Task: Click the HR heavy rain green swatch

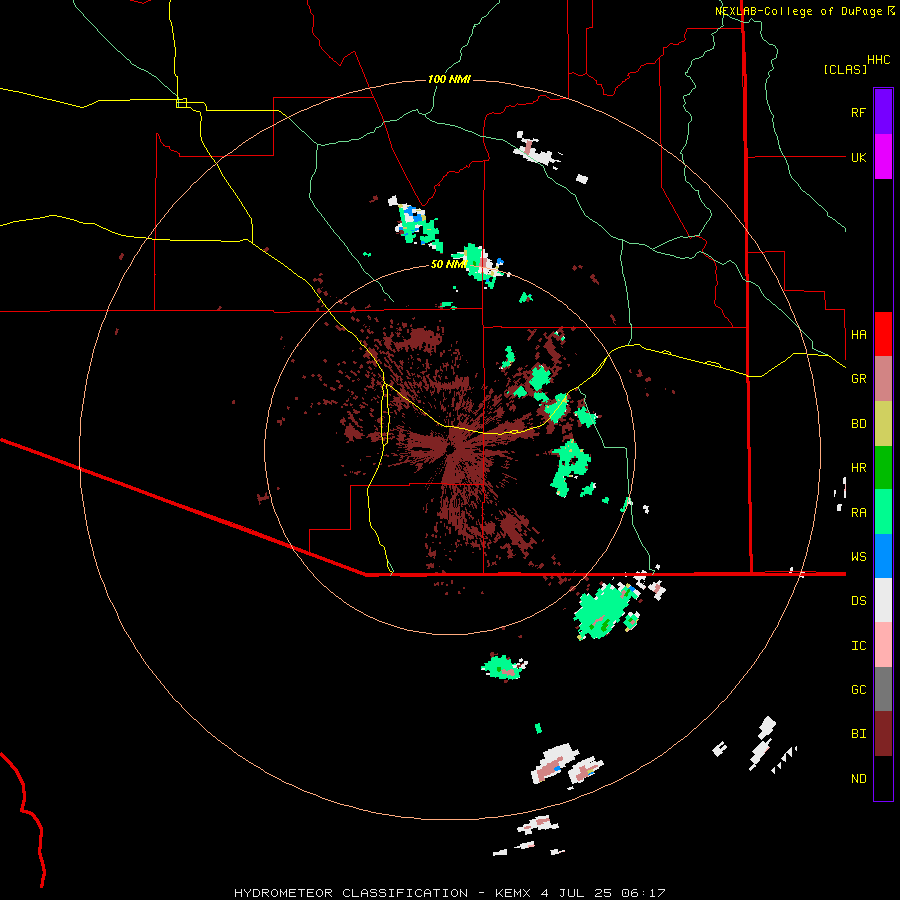Action: [x=883, y=468]
